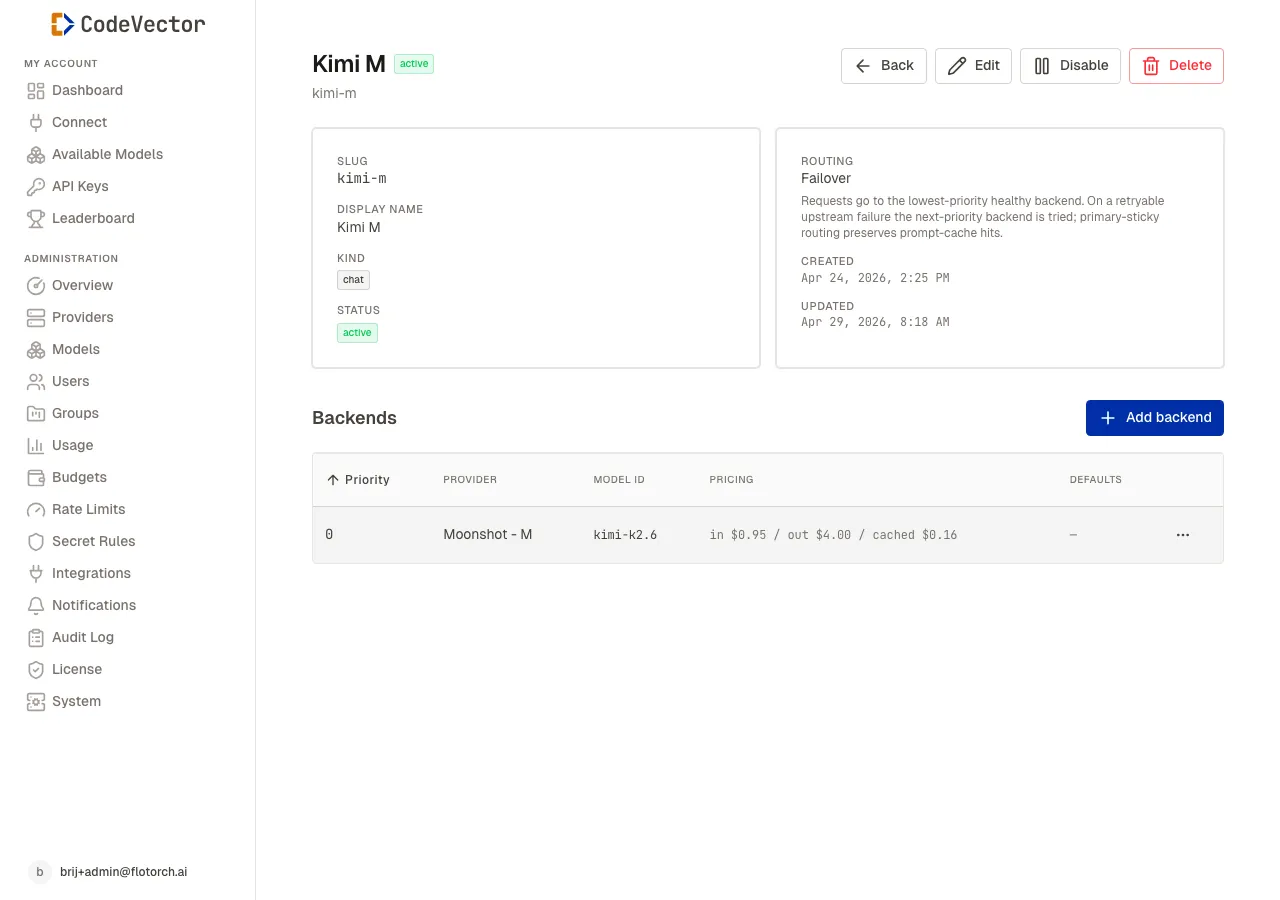
Task: Open Budgets page
Action: (x=79, y=477)
